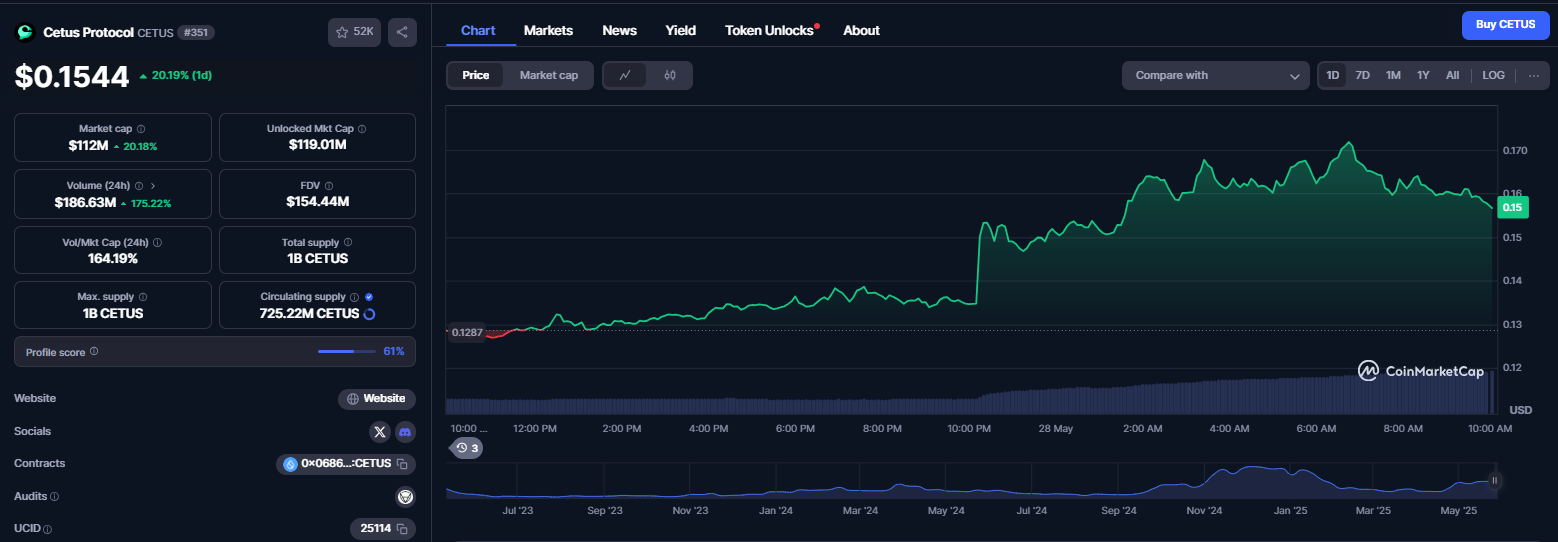Click the circulating supply progress ring
The height and width of the screenshot is (542, 1558).
tap(369, 314)
